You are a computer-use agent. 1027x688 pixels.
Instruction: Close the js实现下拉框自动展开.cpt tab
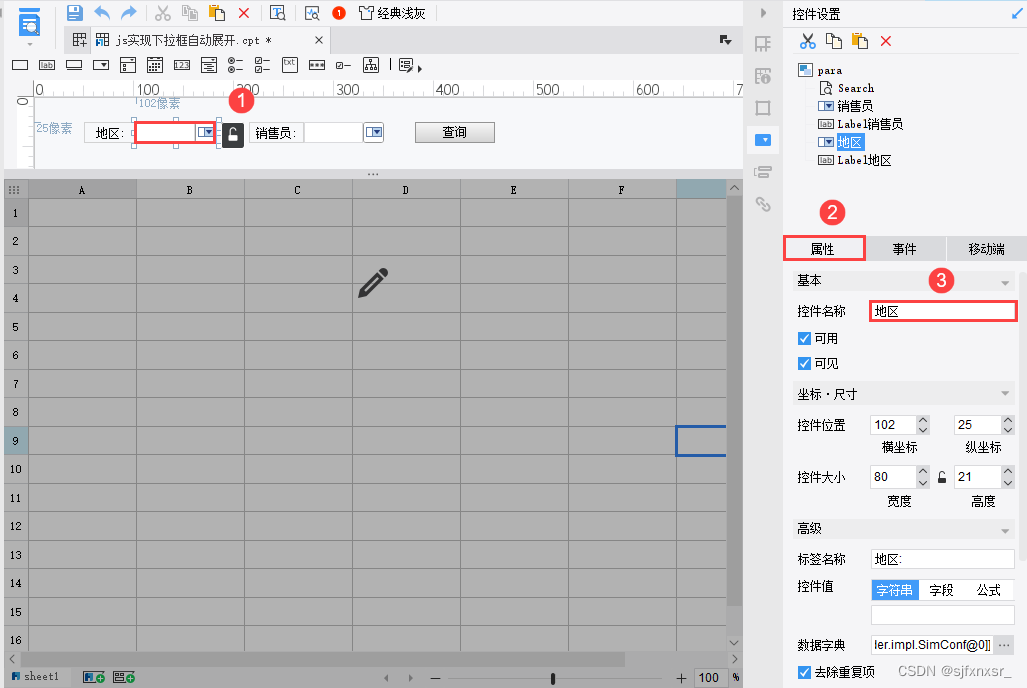tap(318, 40)
